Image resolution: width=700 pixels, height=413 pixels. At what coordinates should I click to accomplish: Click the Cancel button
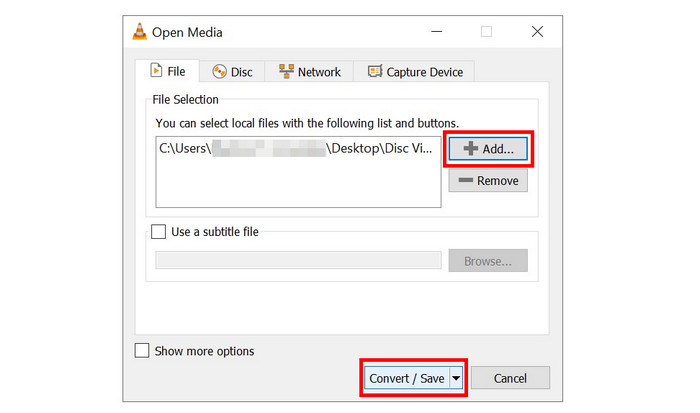coord(510,378)
